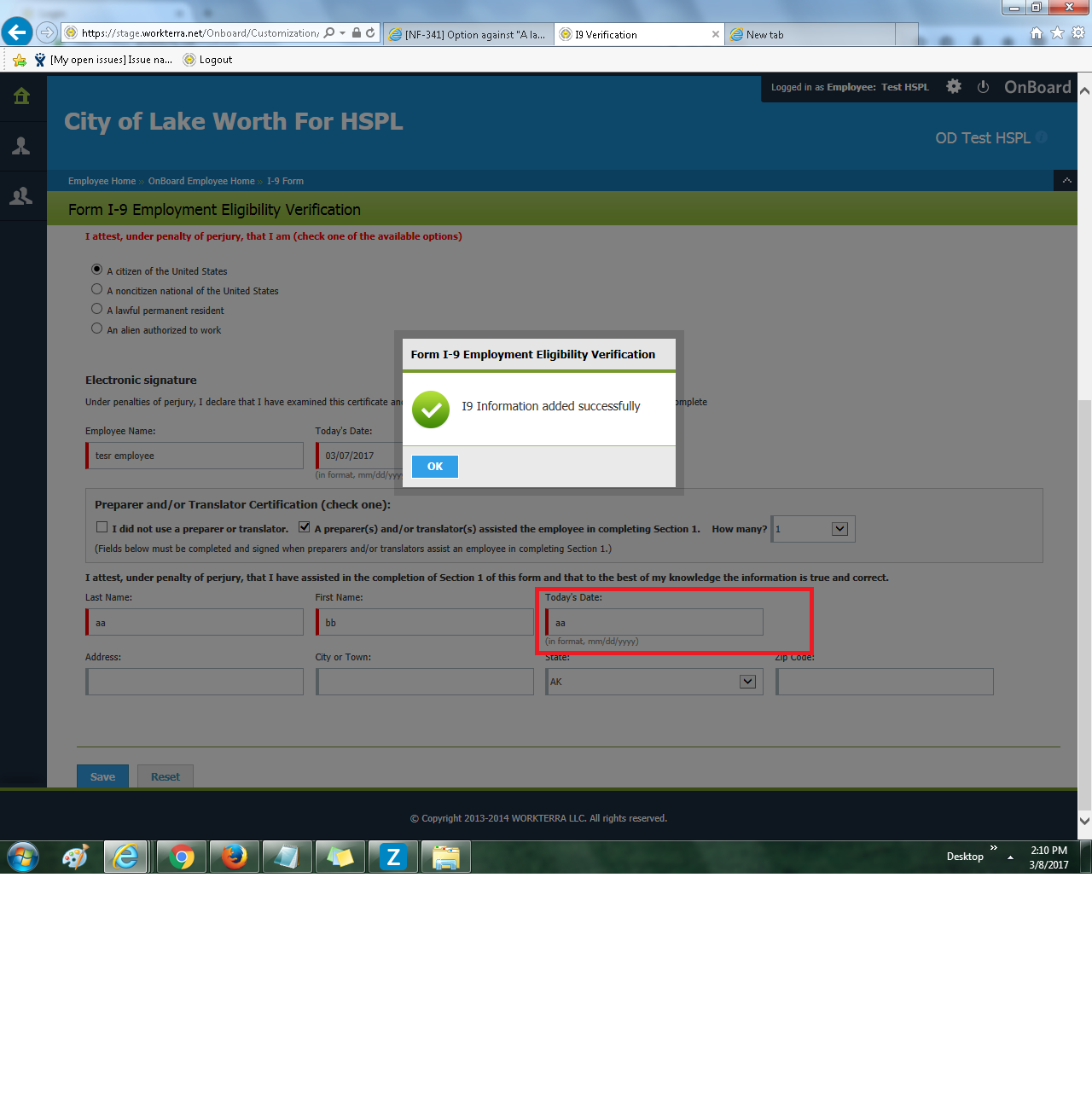1092x1104 pixels.
Task: Open the Home icon in left sidebar
Action: pos(22,96)
